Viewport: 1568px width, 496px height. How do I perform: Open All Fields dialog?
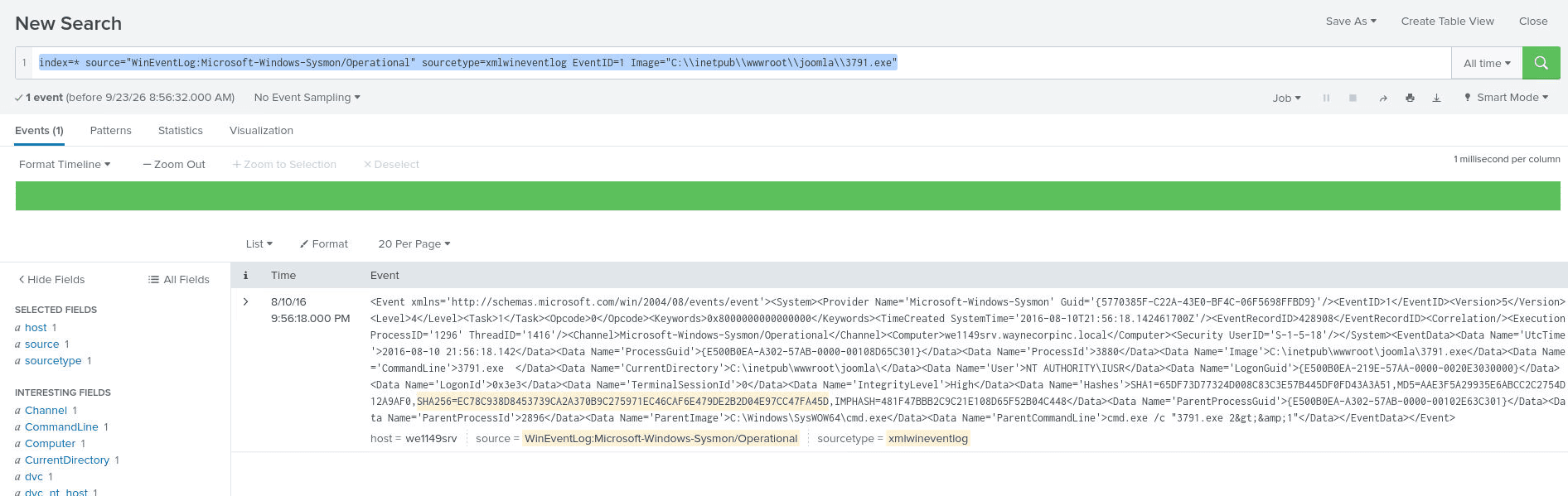[179, 279]
